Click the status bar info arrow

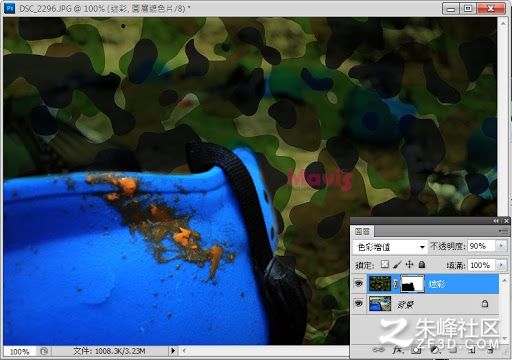coord(173,351)
